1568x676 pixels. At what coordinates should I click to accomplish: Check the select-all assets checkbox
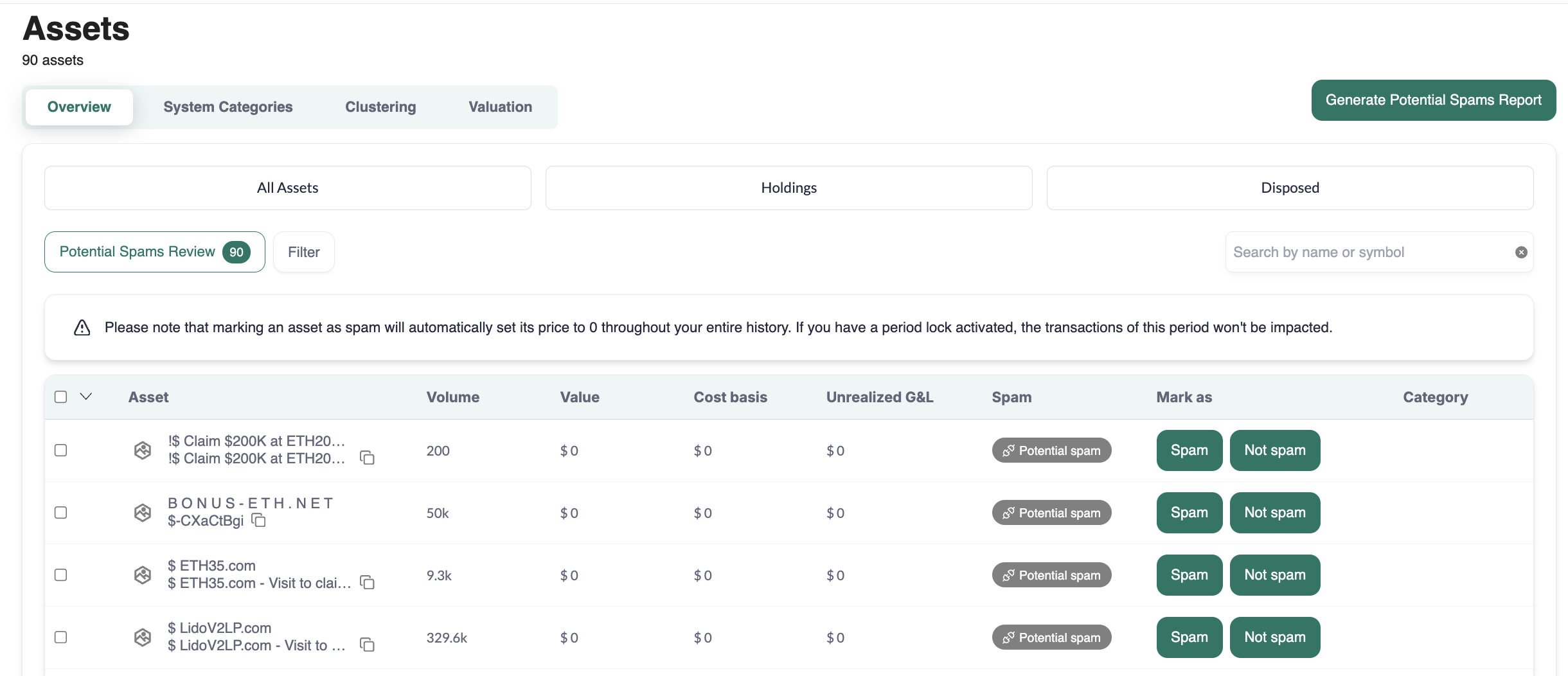click(x=61, y=397)
